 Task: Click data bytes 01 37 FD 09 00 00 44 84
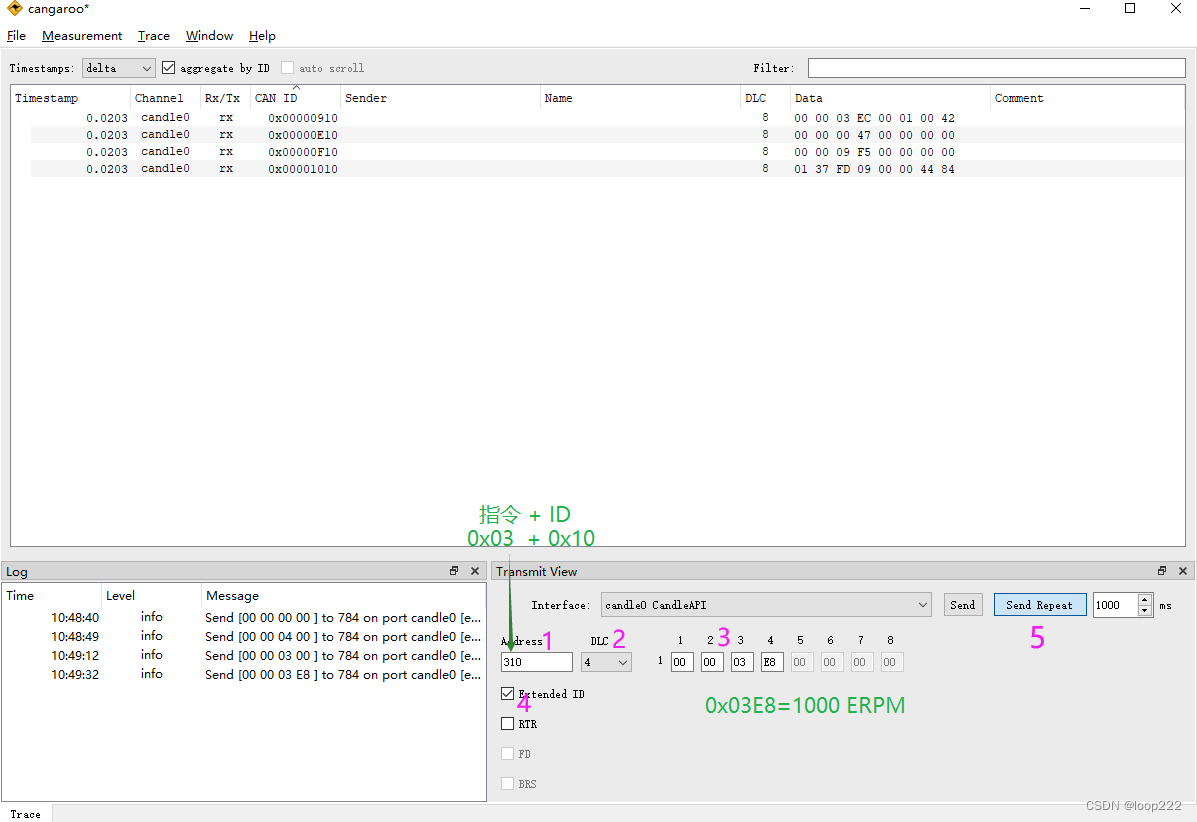point(874,169)
